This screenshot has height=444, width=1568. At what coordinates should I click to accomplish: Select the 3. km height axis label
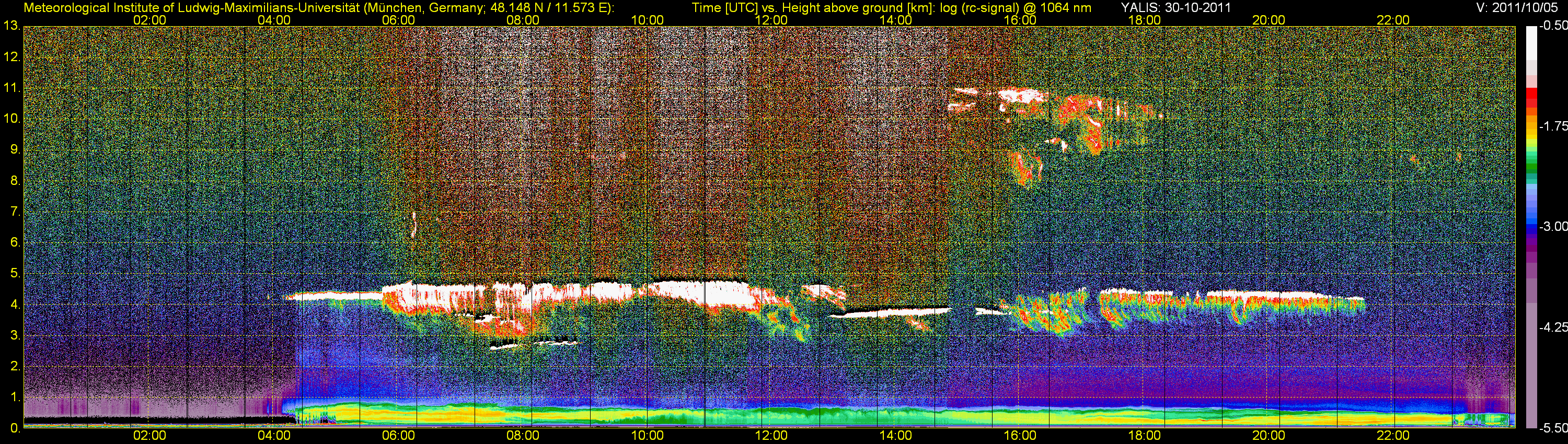point(15,336)
